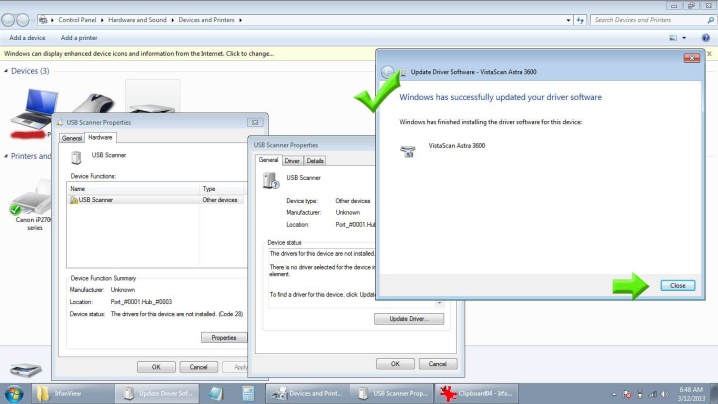Dismiss the yellow information bar
Viewport: 718px width, 404px height.
(709, 54)
